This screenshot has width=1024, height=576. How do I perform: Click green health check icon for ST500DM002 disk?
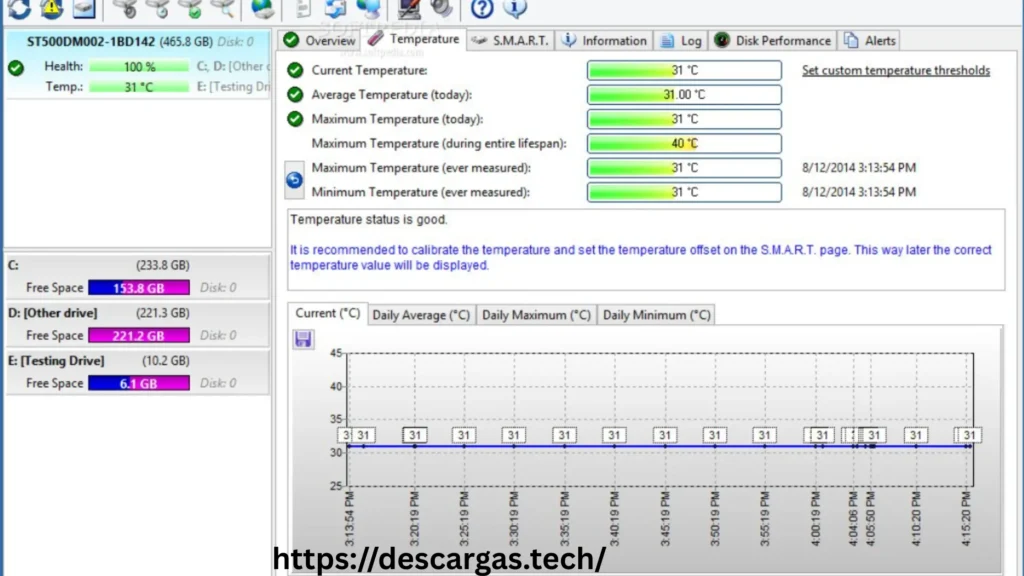[16, 67]
